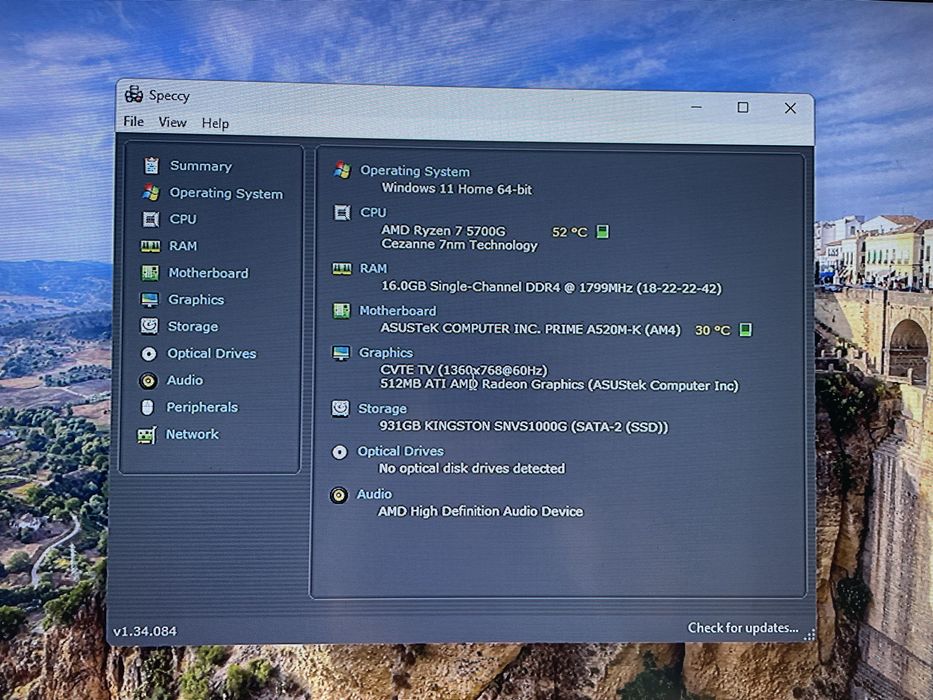Click Optical Drives heading link in summary
The width and height of the screenshot is (933, 700).
pos(400,451)
